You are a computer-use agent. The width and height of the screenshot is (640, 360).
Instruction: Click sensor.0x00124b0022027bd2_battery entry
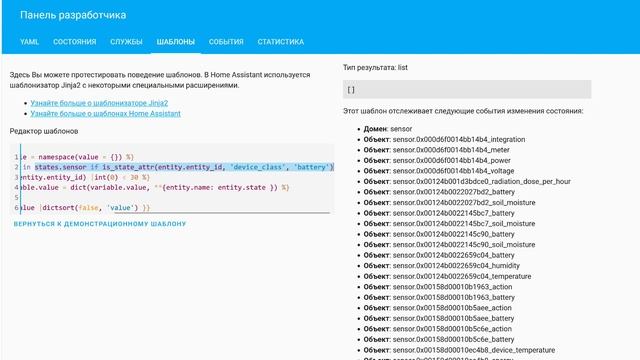pos(439,192)
